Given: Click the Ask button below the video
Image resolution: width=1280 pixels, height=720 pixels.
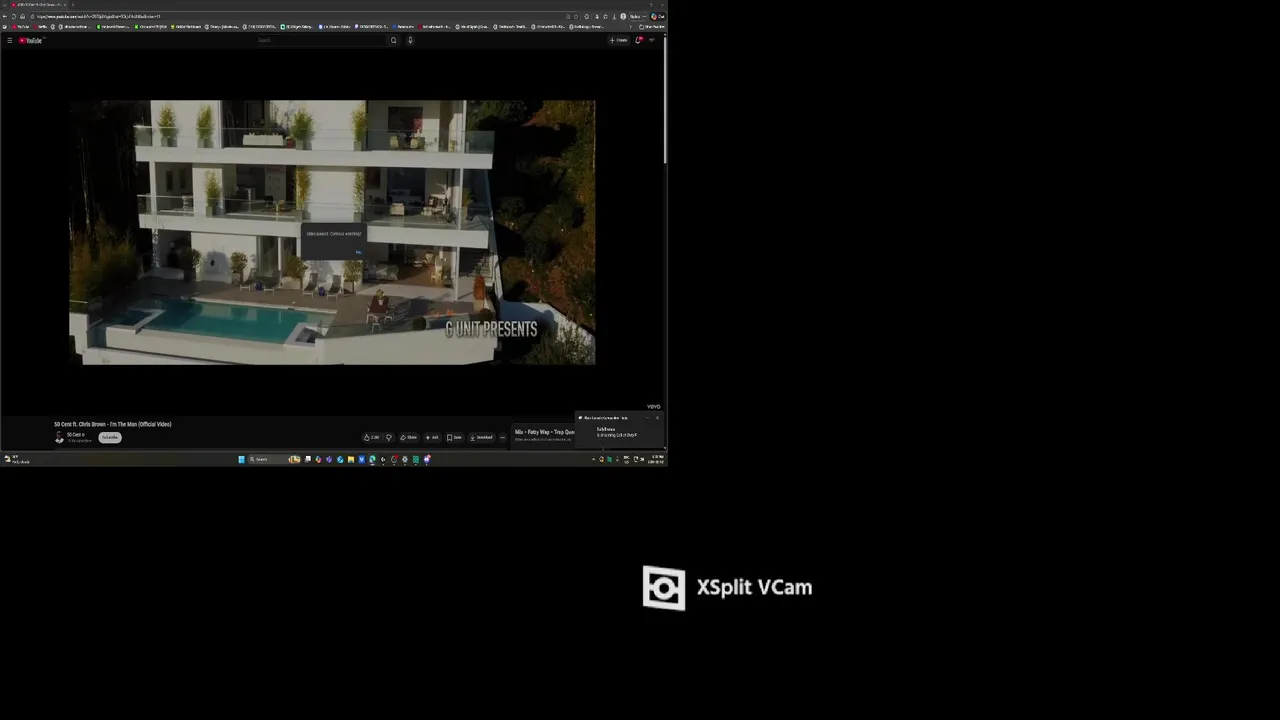Looking at the screenshot, I should 432,437.
